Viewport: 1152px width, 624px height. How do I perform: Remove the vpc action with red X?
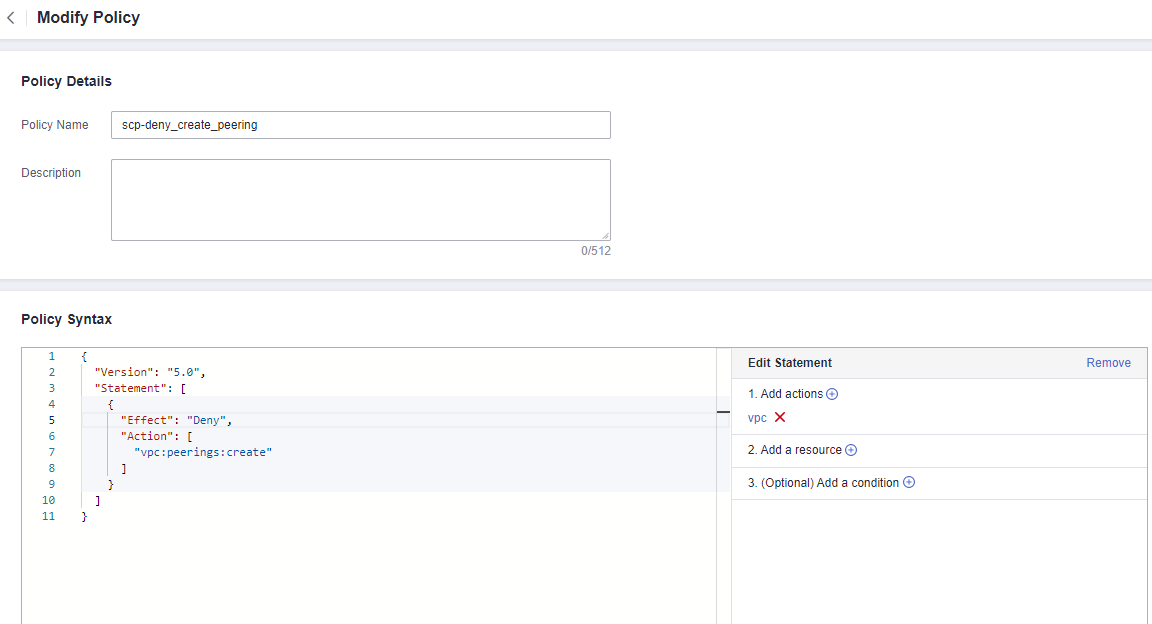pyautogui.click(x=780, y=417)
